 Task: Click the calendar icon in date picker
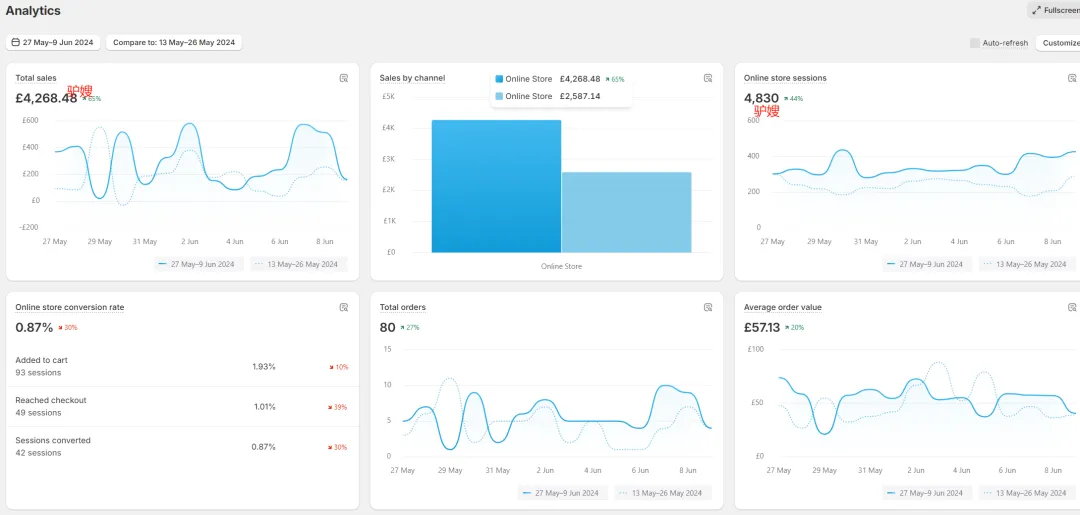(15, 43)
